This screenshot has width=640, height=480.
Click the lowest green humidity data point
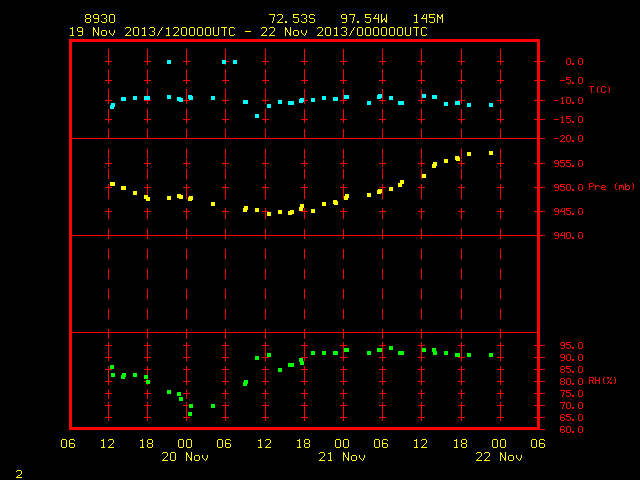point(190,414)
